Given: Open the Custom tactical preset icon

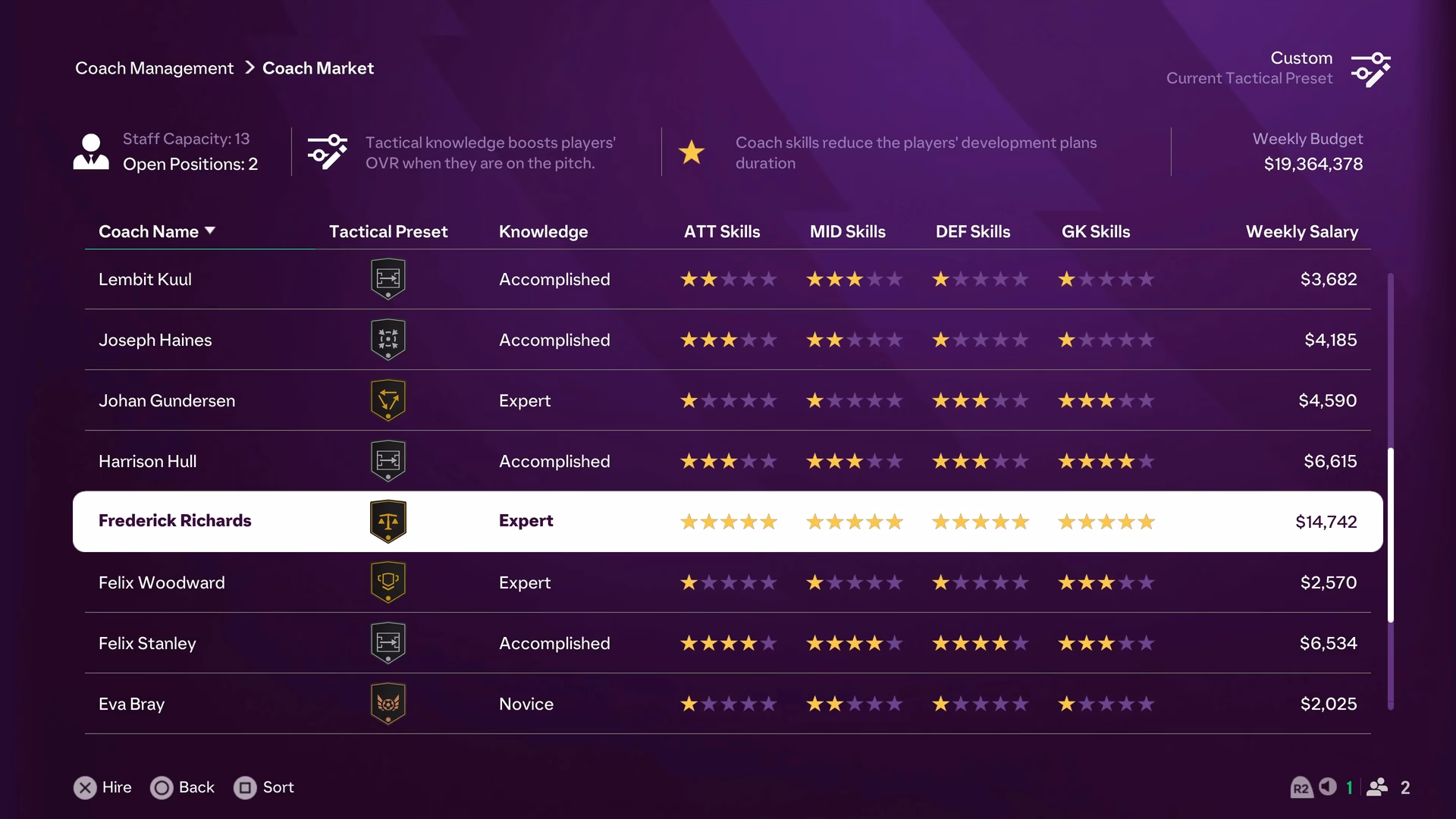Looking at the screenshot, I should coord(1373,68).
